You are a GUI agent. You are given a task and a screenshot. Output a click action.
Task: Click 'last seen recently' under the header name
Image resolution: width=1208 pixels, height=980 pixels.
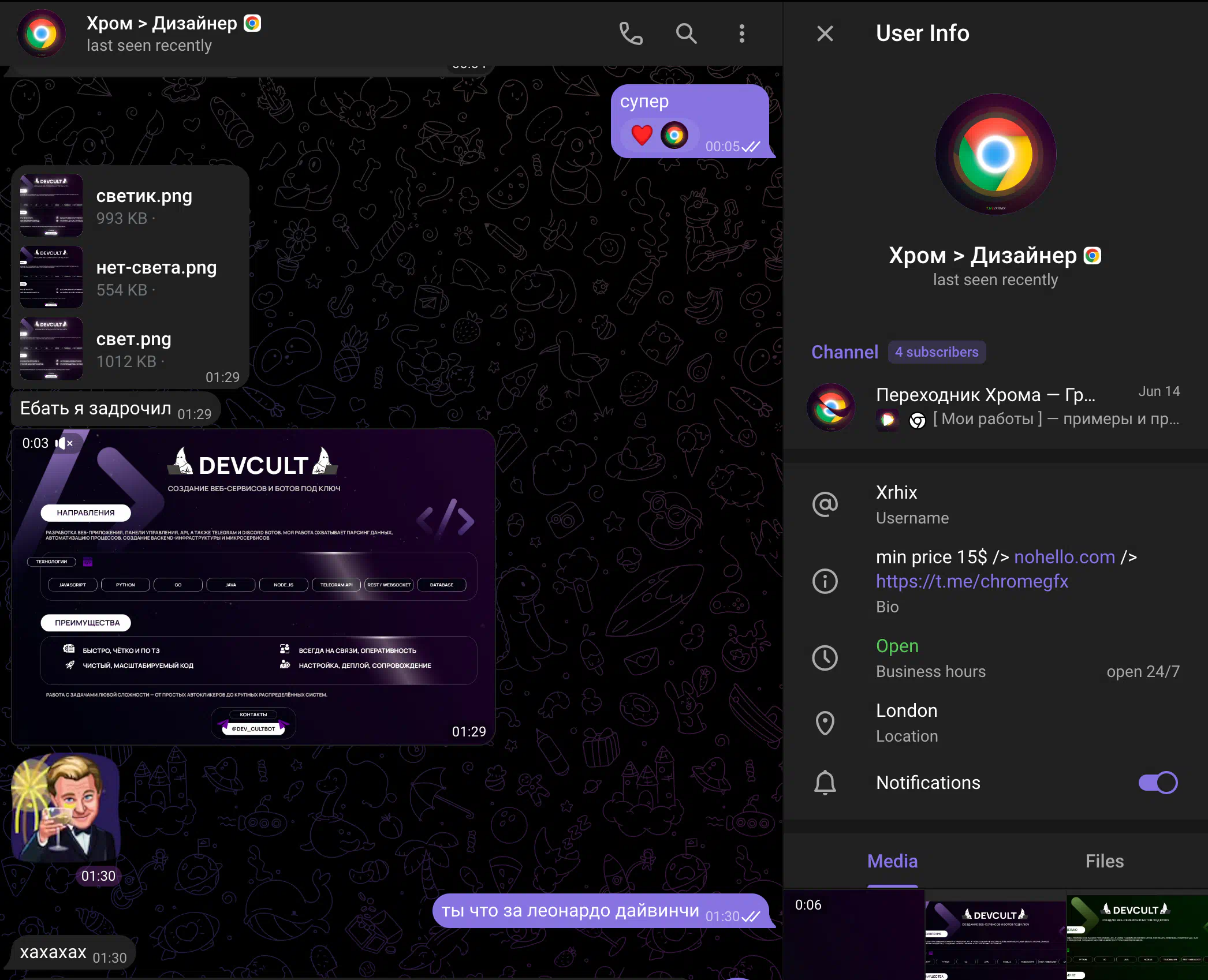(x=149, y=46)
